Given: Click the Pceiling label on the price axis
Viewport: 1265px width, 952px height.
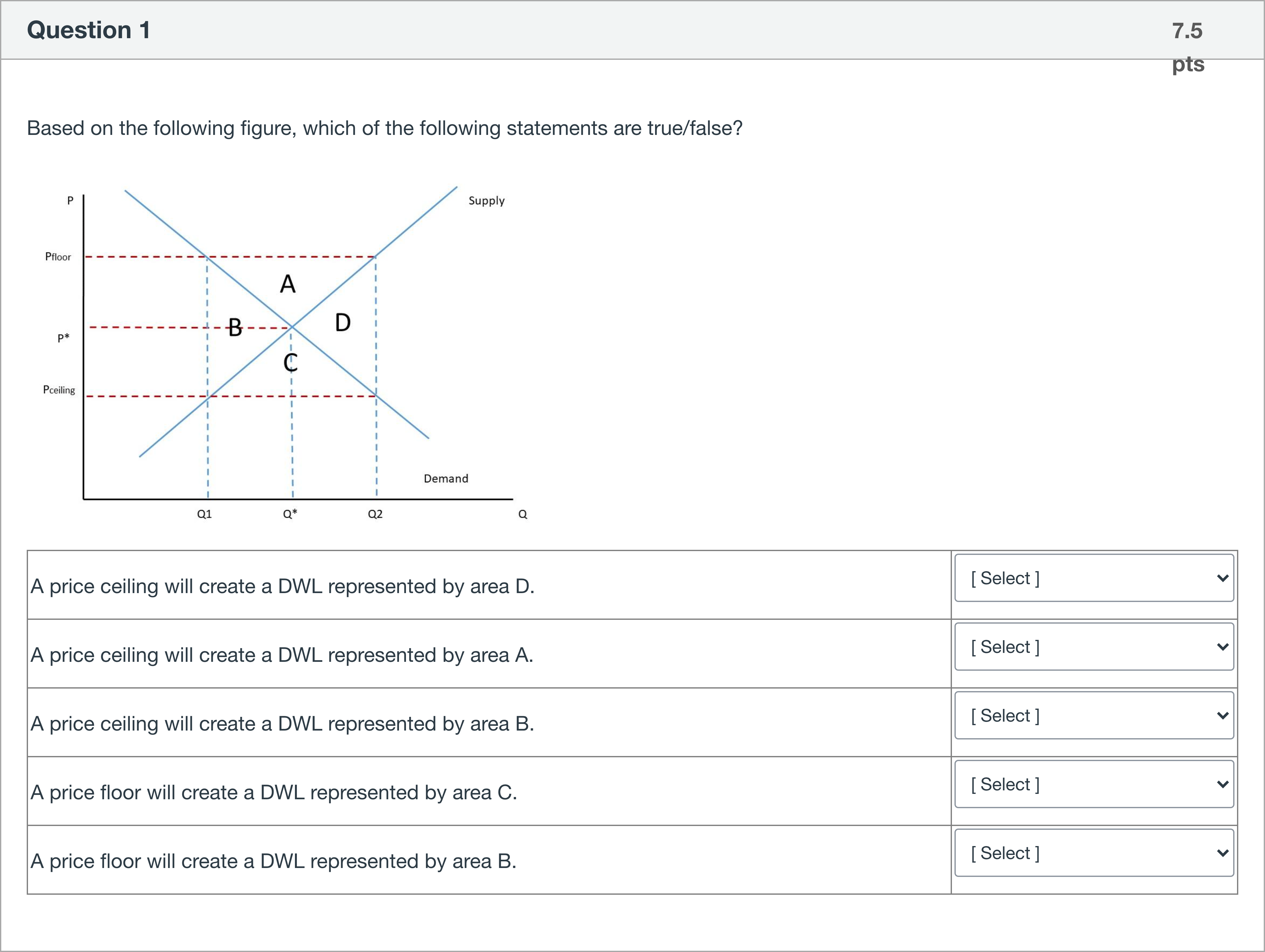Looking at the screenshot, I should pos(59,390).
